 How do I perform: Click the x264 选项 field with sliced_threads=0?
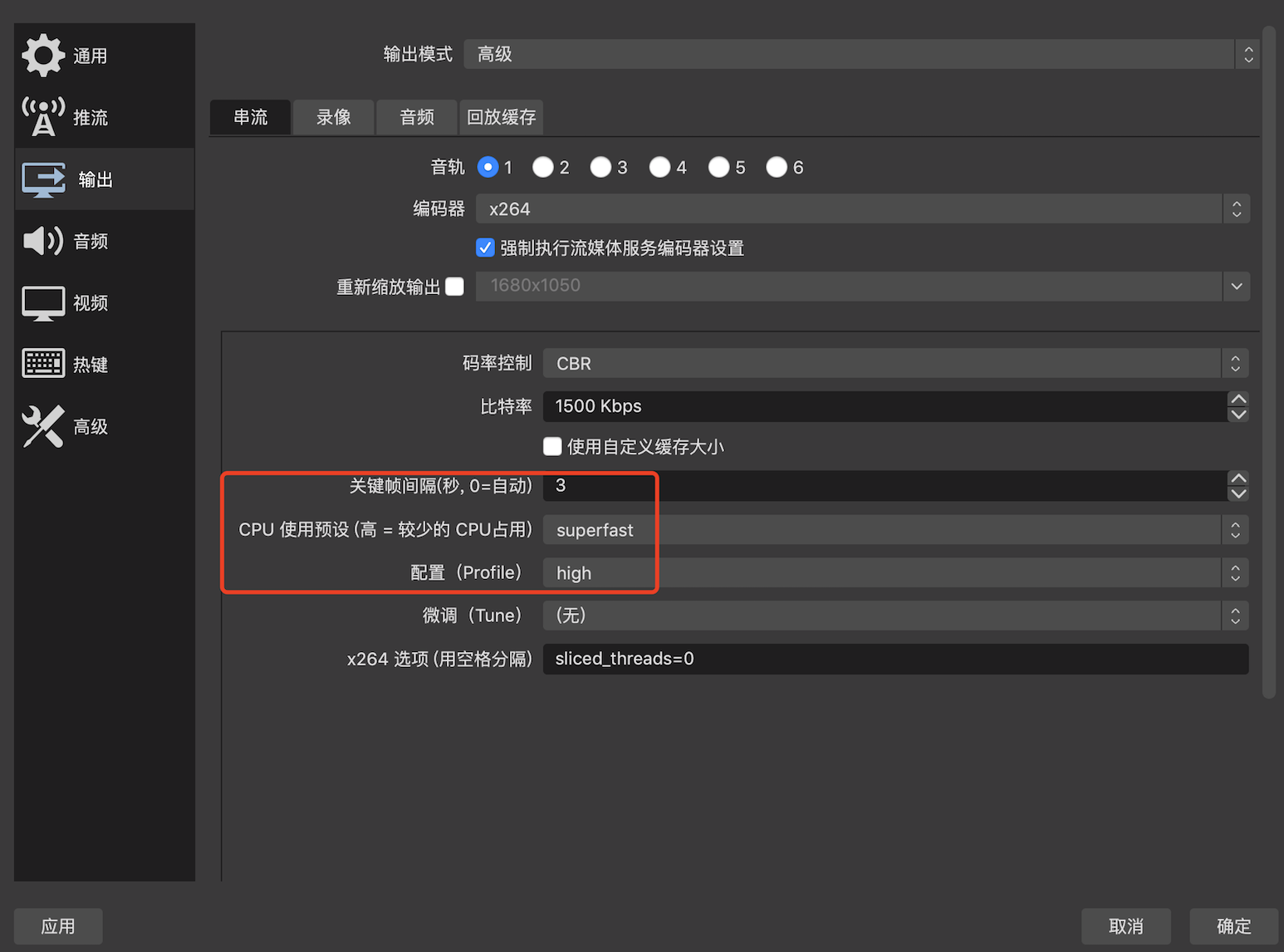click(x=896, y=659)
